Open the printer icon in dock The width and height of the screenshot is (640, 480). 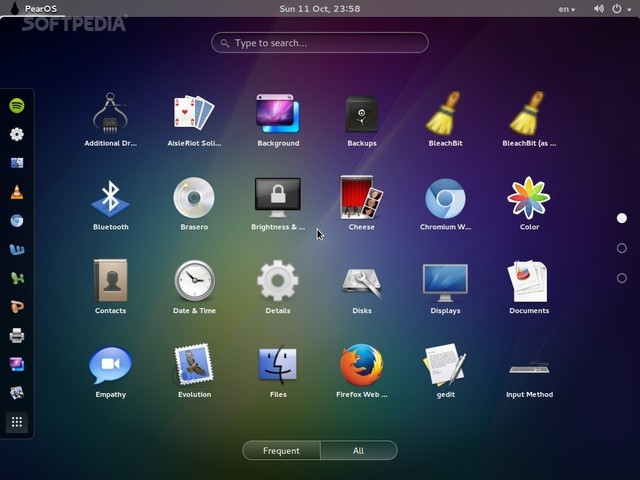[x=17, y=336]
